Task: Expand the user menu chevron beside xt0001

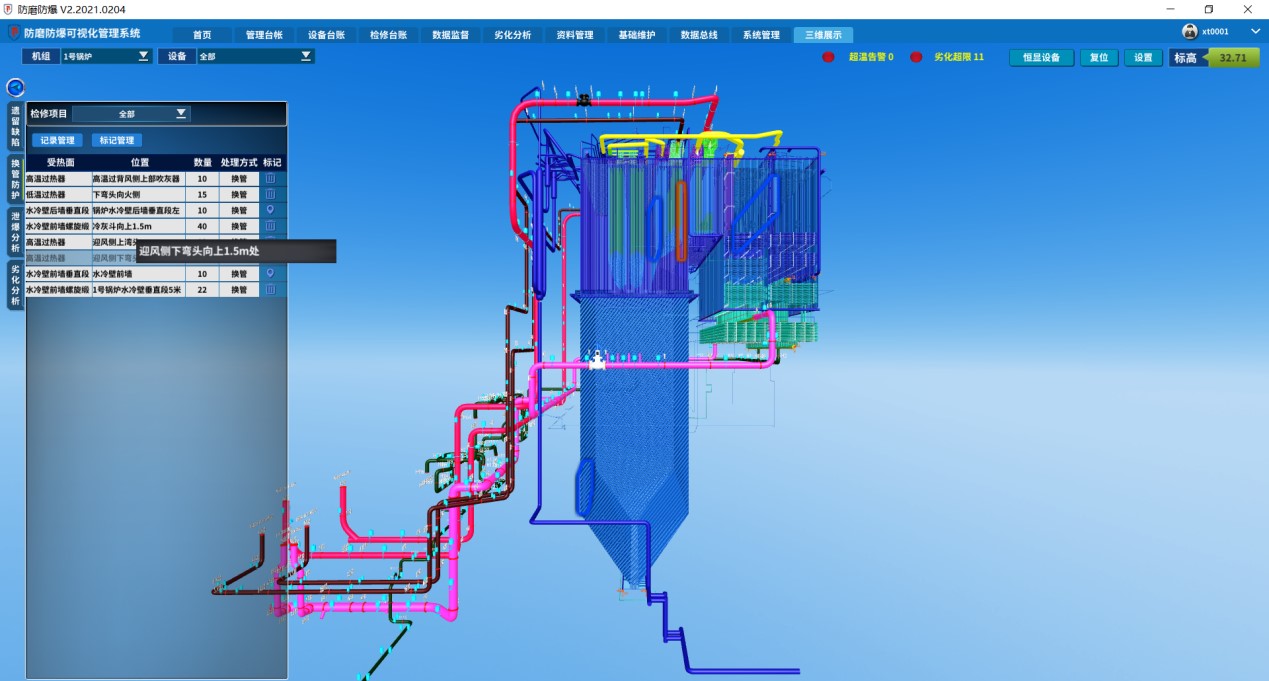Action: pyautogui.click(x=1256, y=32)
